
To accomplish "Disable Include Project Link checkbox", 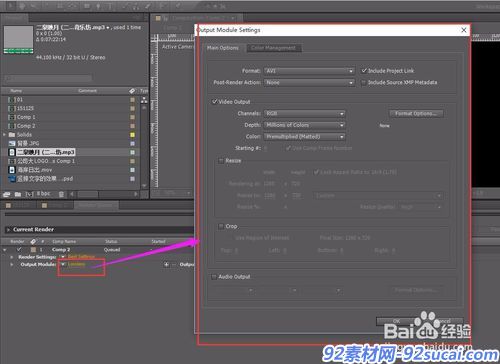I will pyautogui.click(x=364, y=71).
